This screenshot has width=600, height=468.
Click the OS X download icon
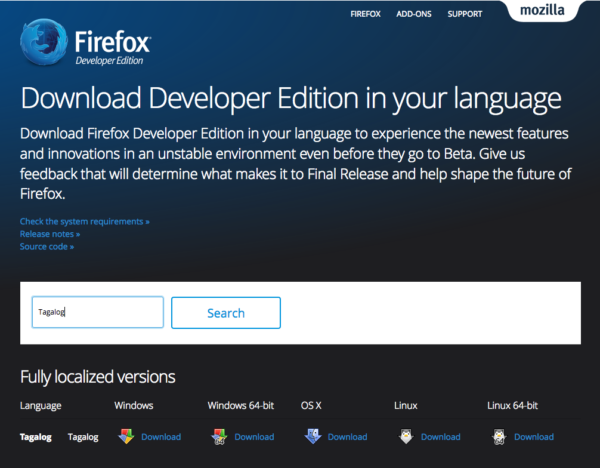point(313,436)
